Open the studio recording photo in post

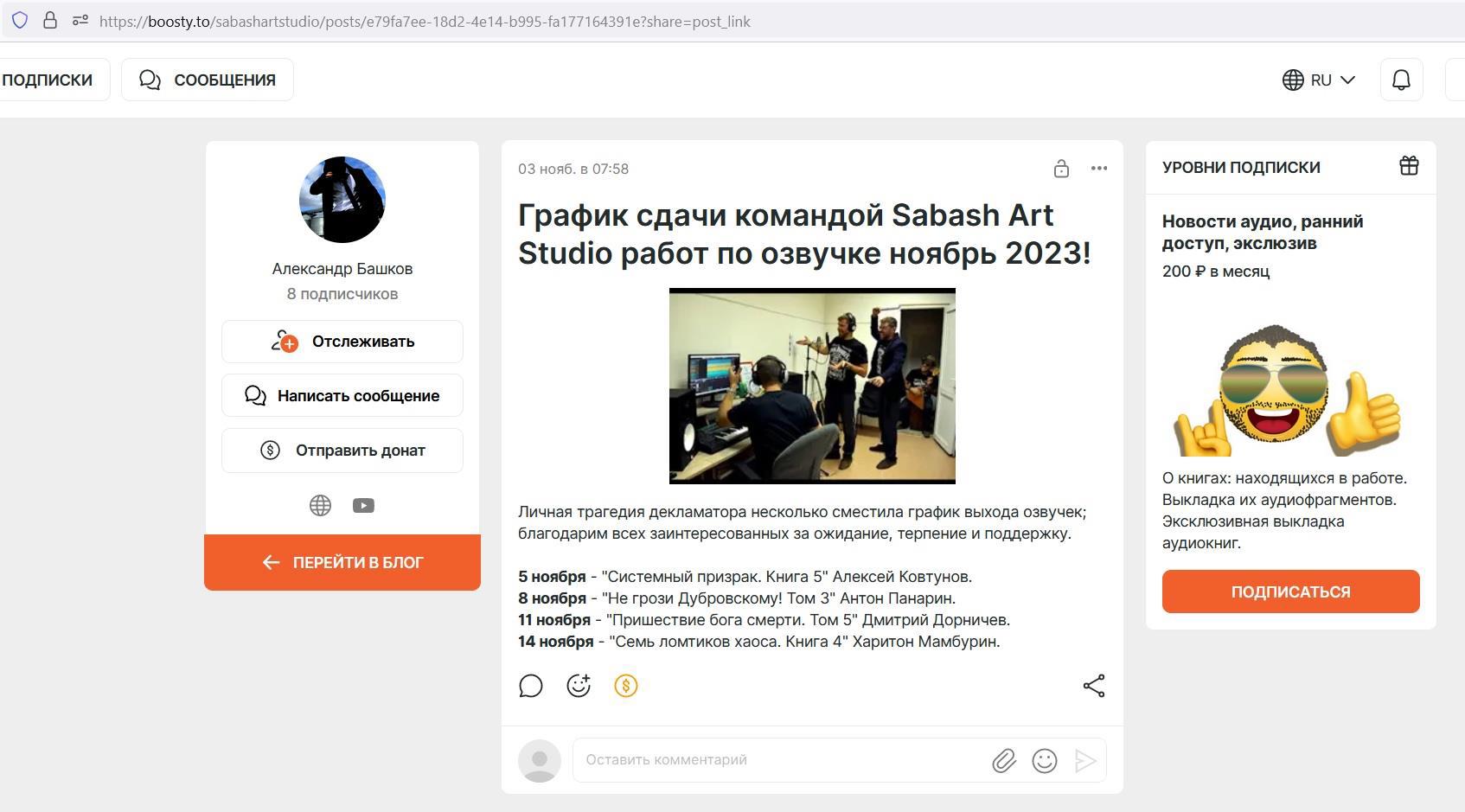pyautogui.click(x=812, y=386)
